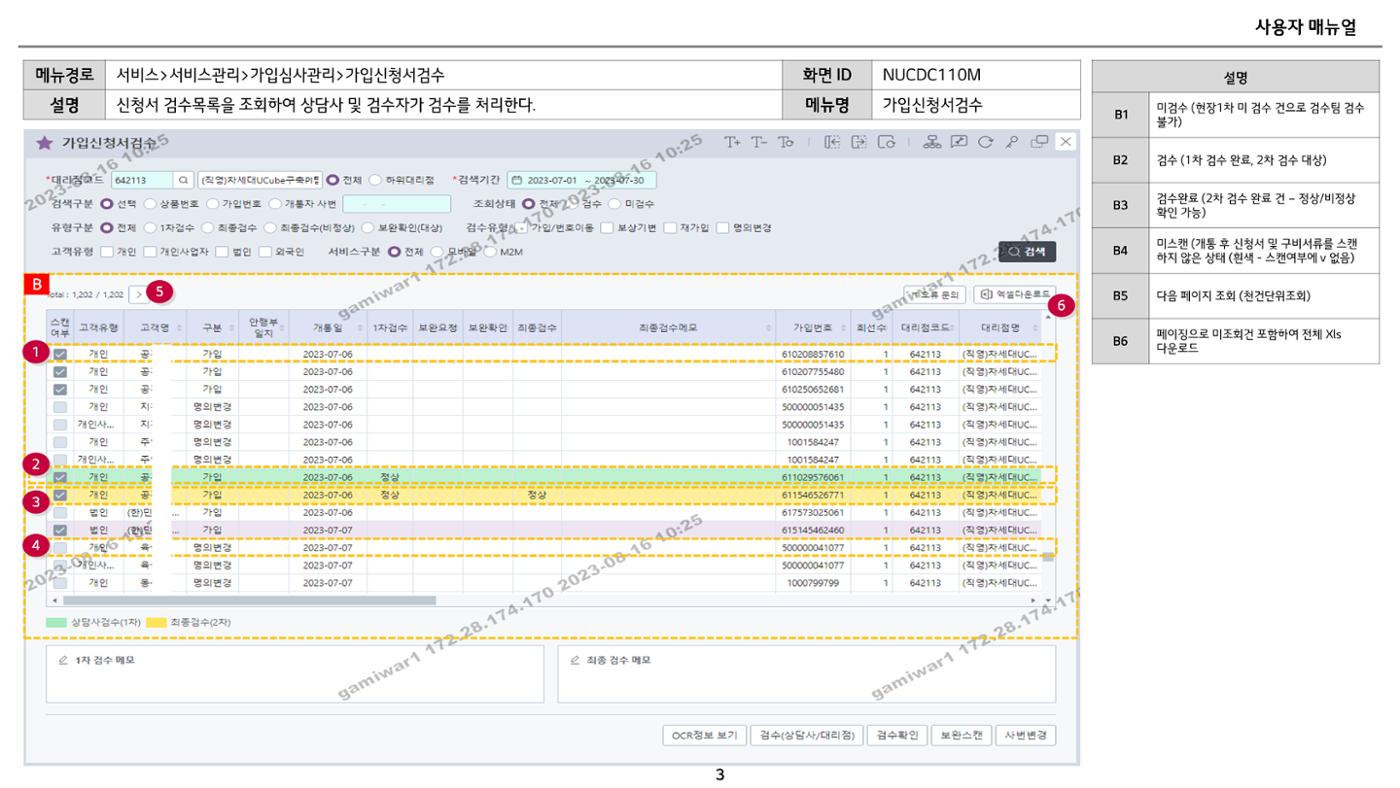This screenshot has width=1400, height=788.
Task: Go to next page with > button
Action: 138,294
